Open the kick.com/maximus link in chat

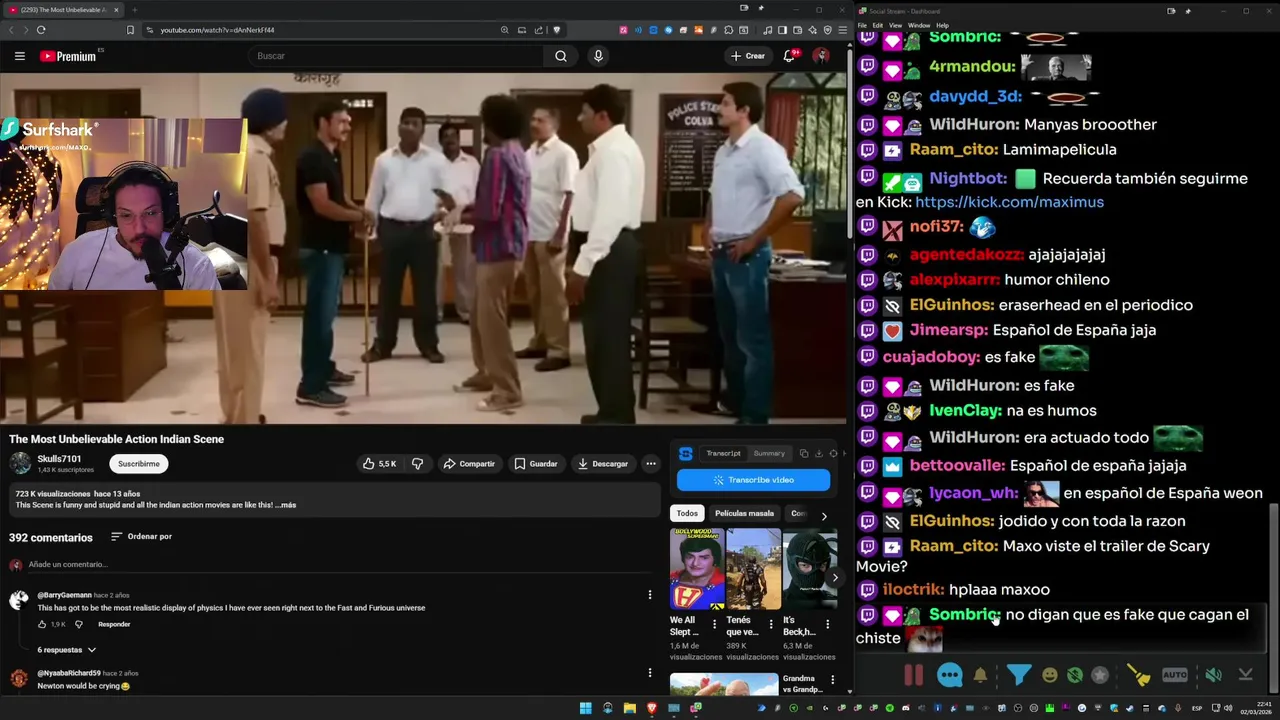[x=1009, y=202]
